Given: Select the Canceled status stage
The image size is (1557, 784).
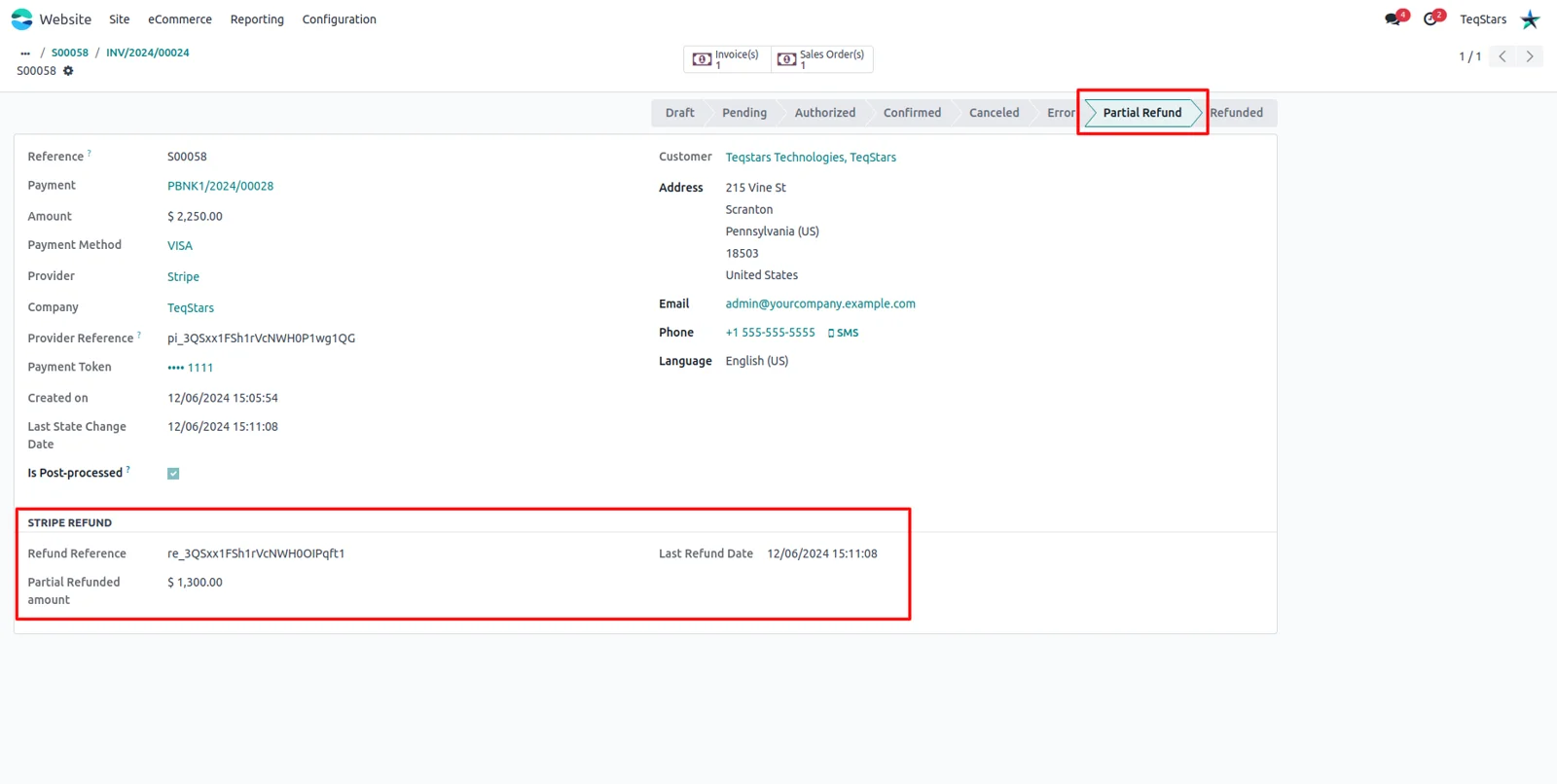Looking at the screenshot, I should [x=994, y=113].
